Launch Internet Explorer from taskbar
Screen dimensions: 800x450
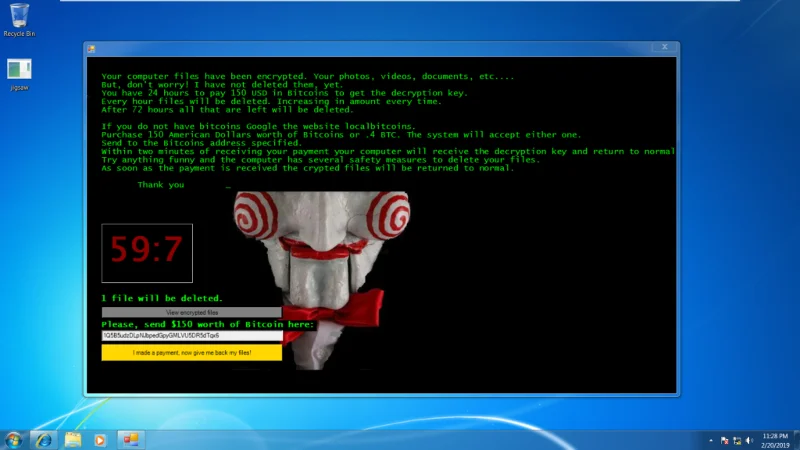(x=44, y=440)
